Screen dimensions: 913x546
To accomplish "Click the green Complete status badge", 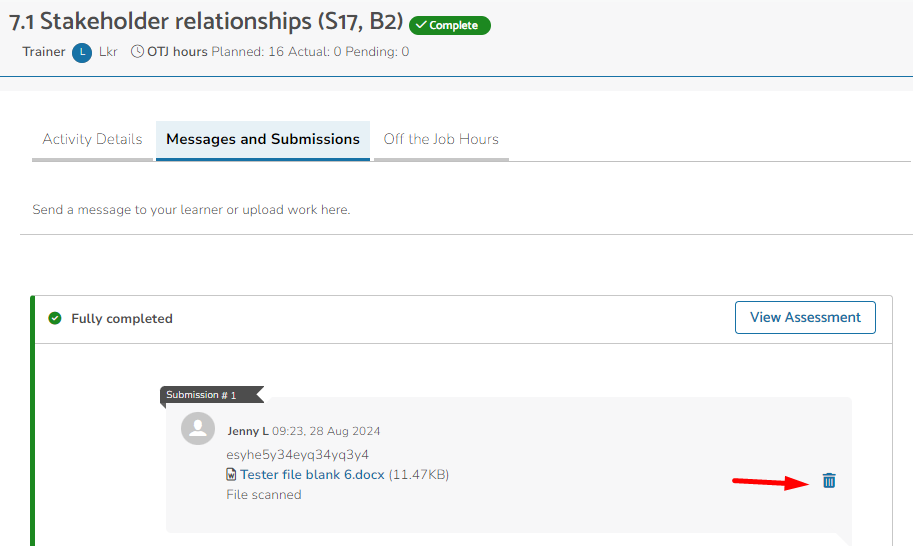I will pos(450,25).
